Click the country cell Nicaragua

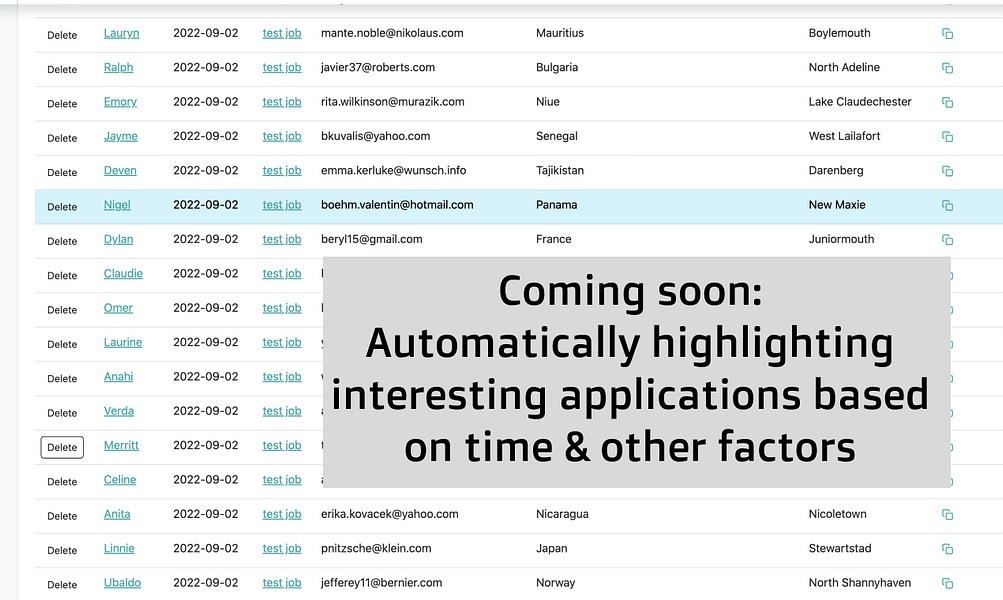coord(562,514)
